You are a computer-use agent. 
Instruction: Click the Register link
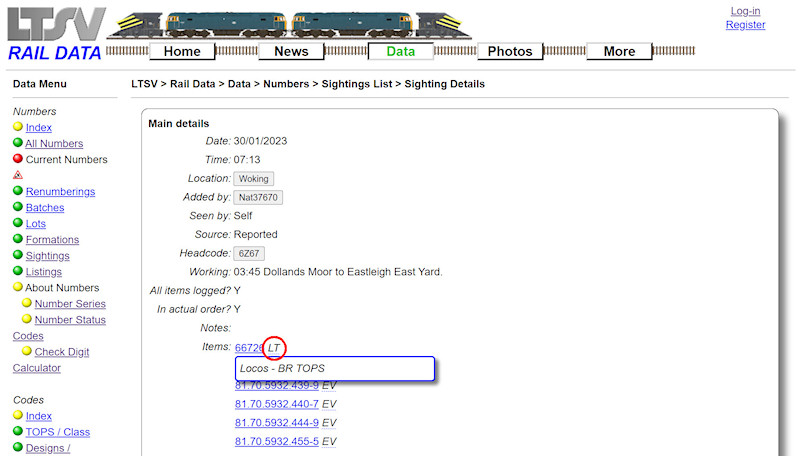[745, 25]
